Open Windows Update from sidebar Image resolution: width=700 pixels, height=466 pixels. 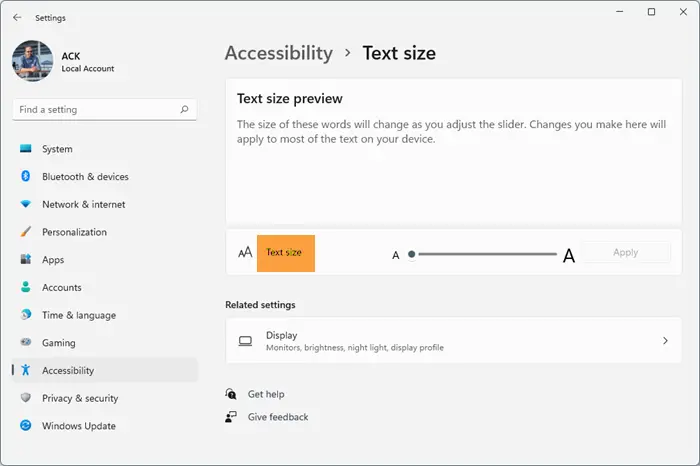[78, 426]
